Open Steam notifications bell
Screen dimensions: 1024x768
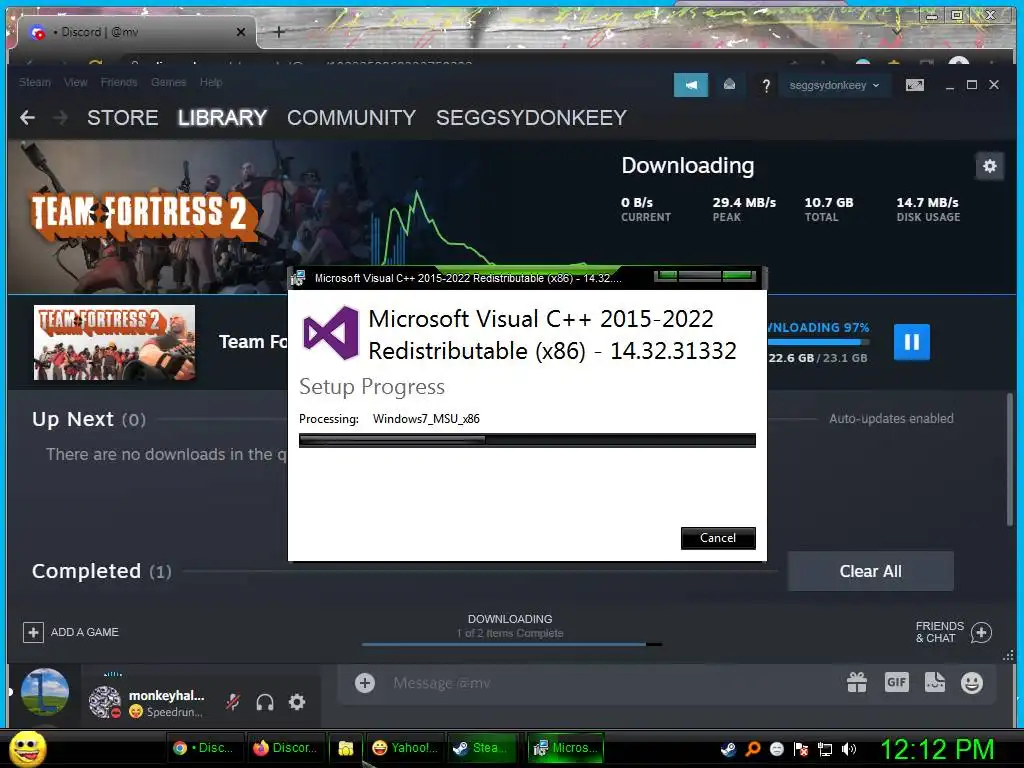pos(729,85)
